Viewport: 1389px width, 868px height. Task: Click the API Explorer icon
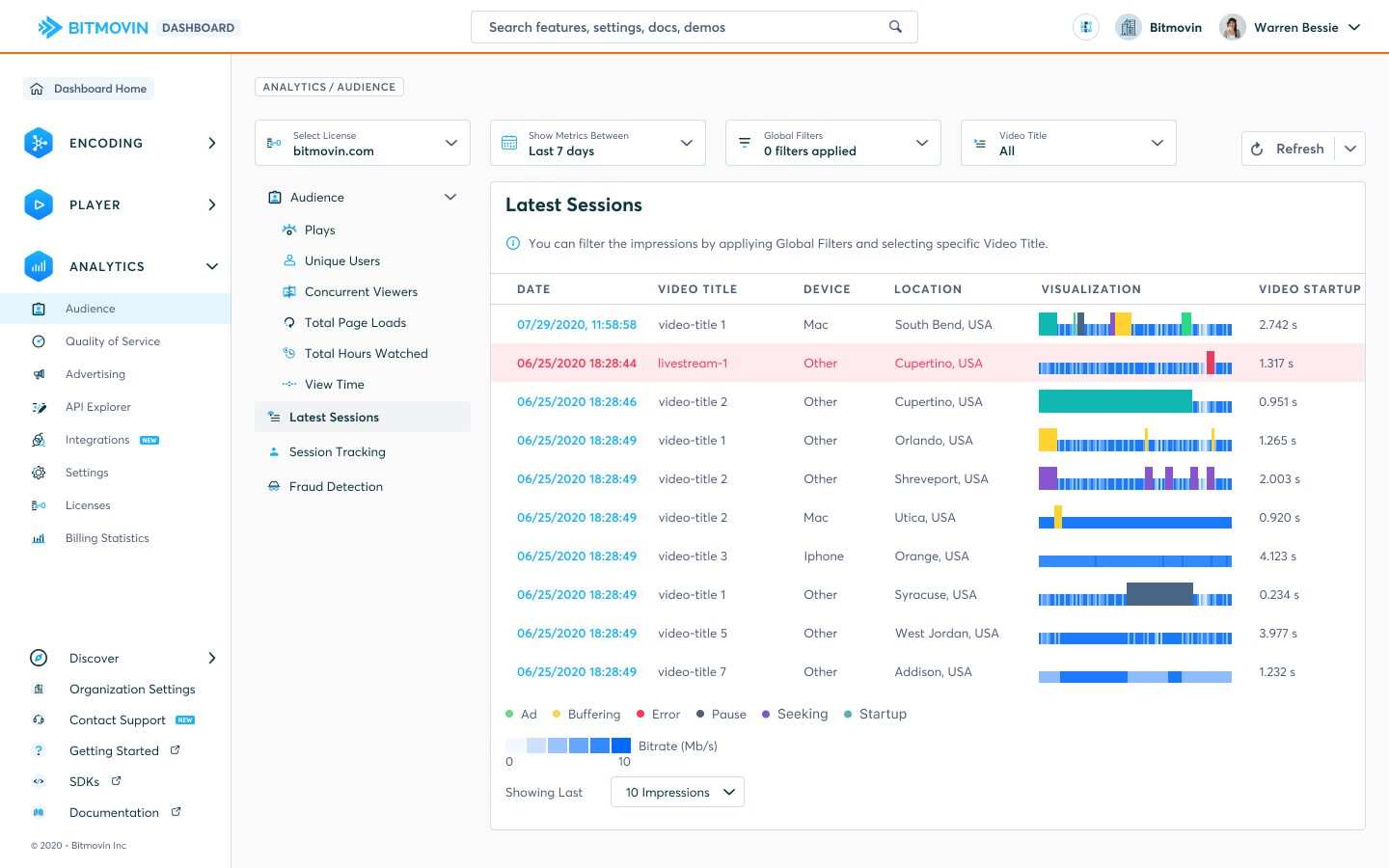click(x=39, y=407)
